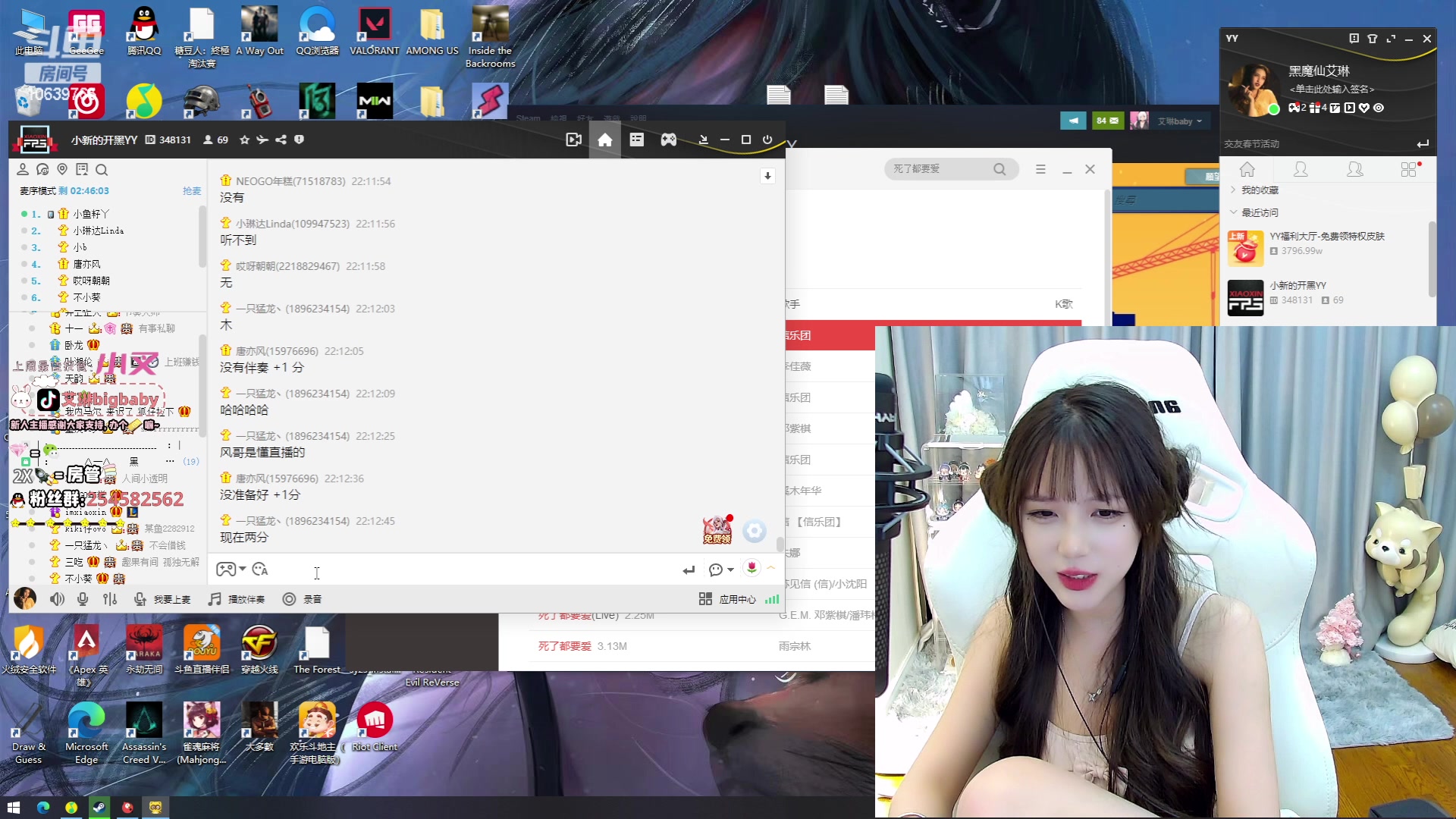
Task: Open Steam from the taskbar
Action: (x=99, y=807)
